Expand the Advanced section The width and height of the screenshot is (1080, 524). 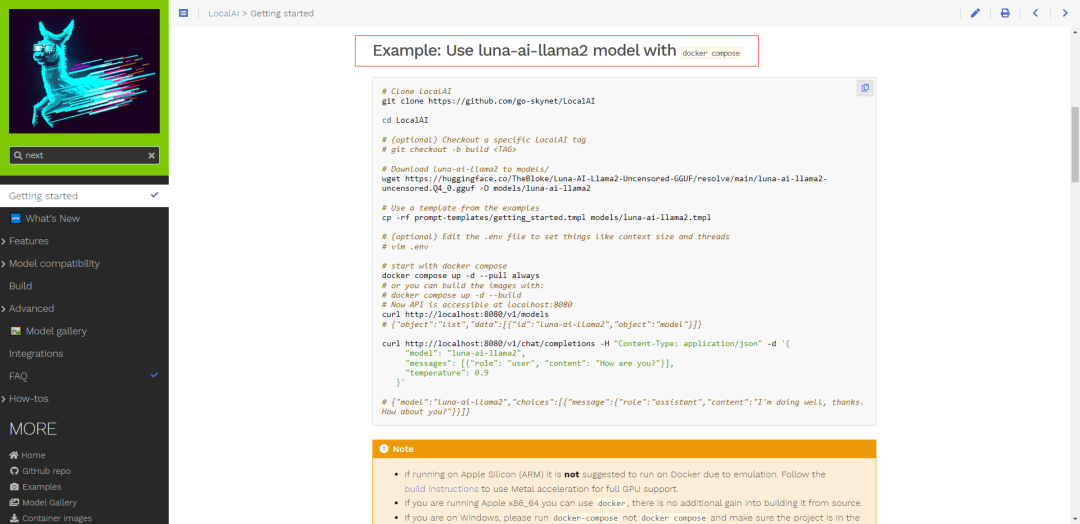pos(4,308)
